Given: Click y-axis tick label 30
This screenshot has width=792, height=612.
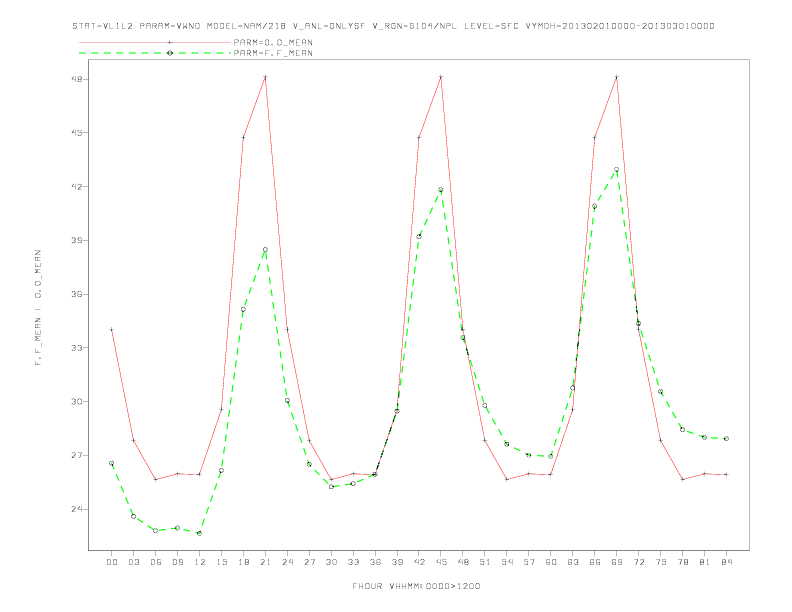Looking at the screenshot, I should tap(77, 401).
